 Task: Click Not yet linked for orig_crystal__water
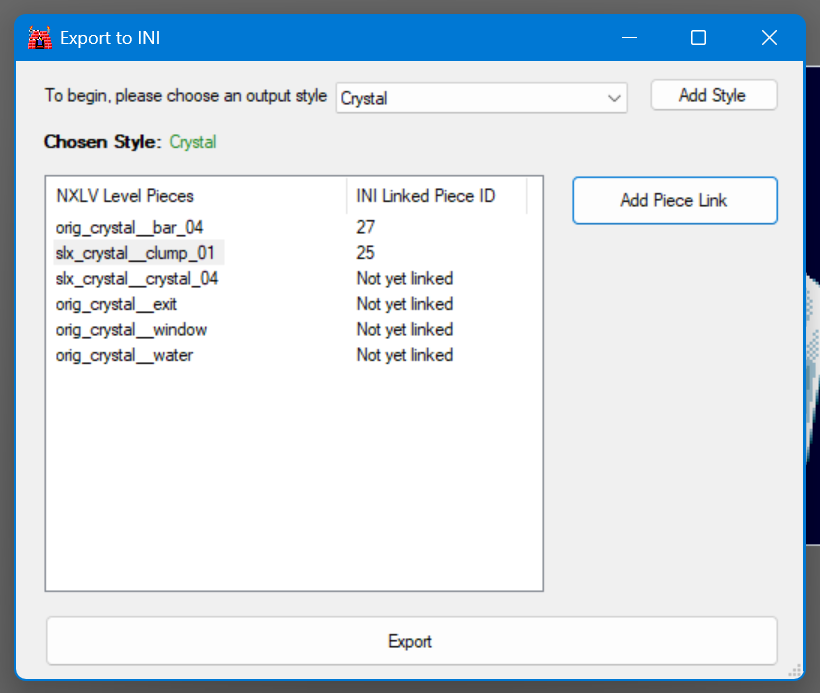pos(404,355)
